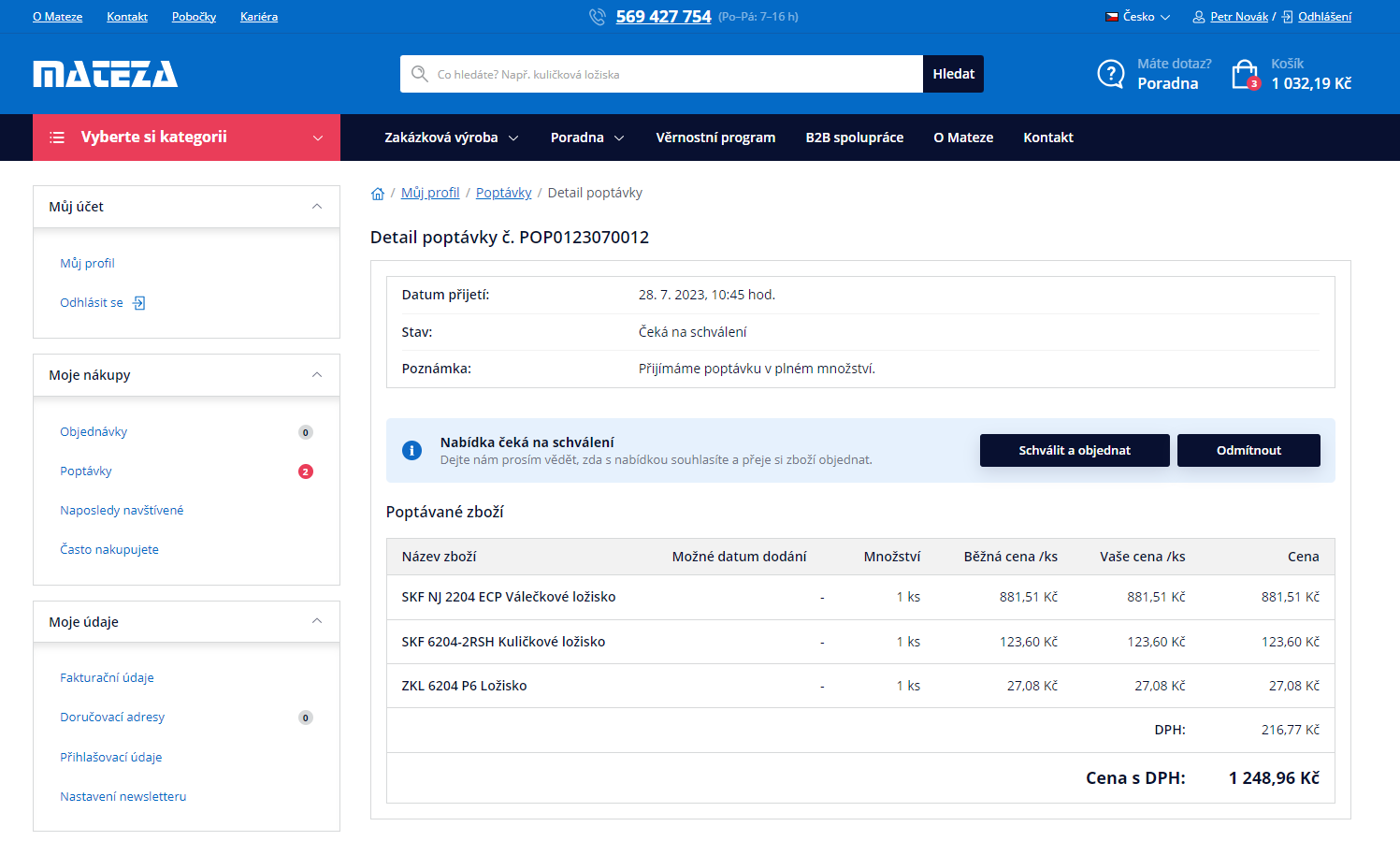Click the zero badge next to Objednávky
1400x841 pixels.
click(306, 432)
